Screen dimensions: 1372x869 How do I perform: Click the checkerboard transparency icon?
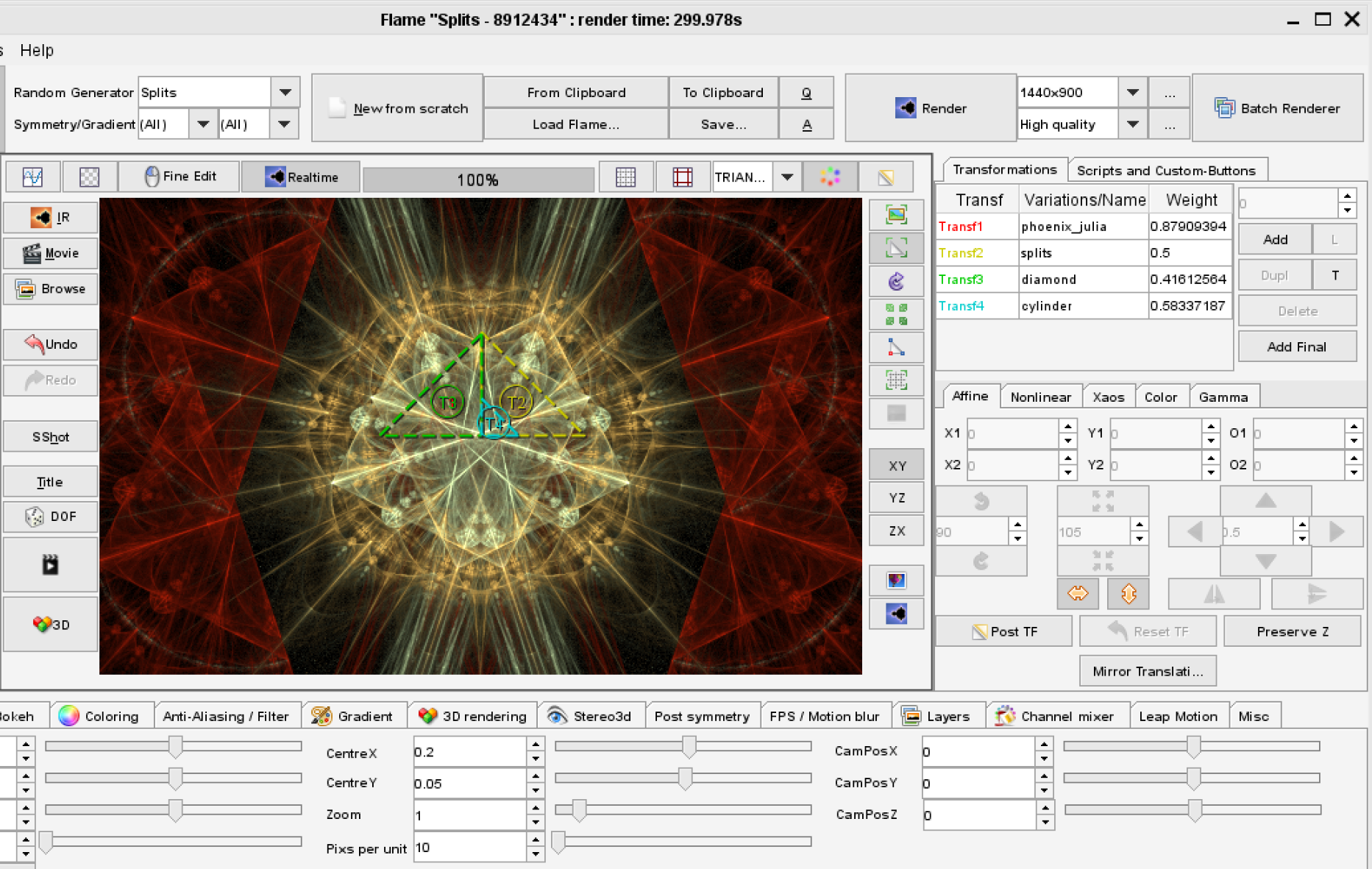(89, 177)
